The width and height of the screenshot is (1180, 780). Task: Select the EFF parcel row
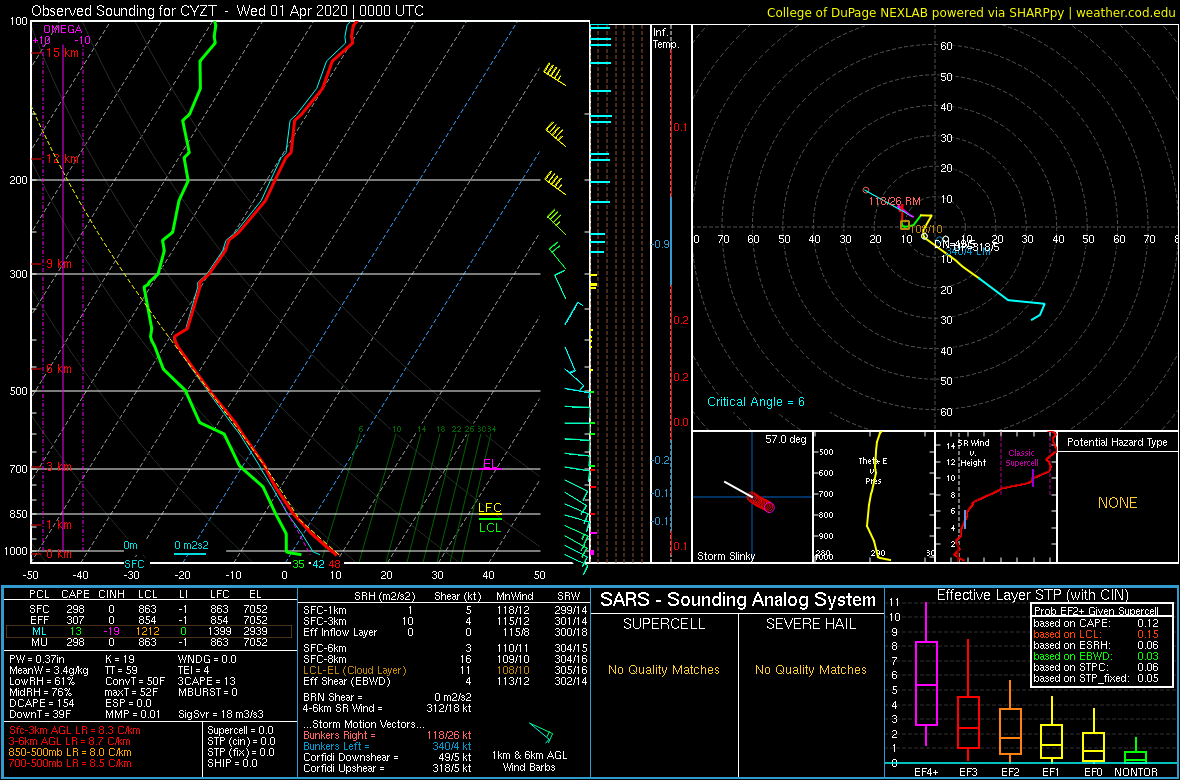point(150,620)
